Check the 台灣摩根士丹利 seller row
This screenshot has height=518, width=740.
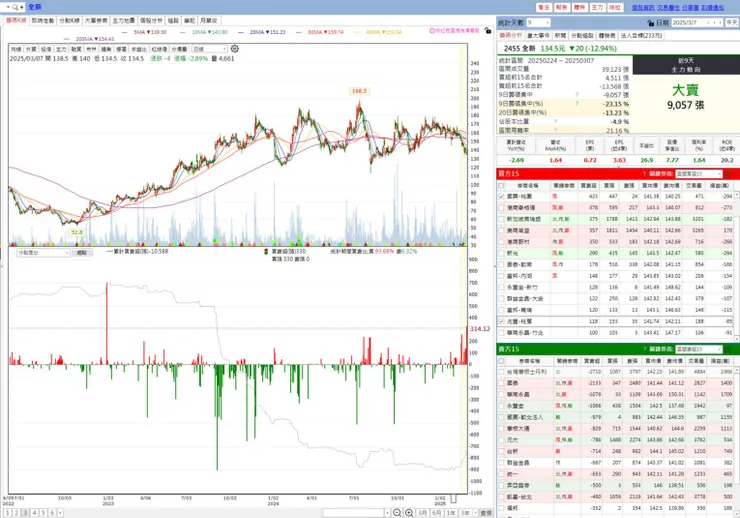(x=501, y=372)
